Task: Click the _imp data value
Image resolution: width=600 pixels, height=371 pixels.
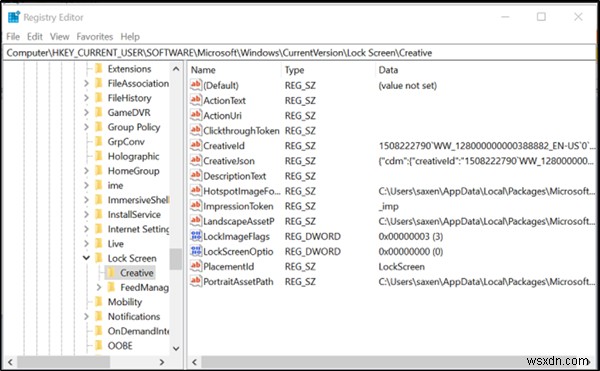Action: [x=388, y=206]
